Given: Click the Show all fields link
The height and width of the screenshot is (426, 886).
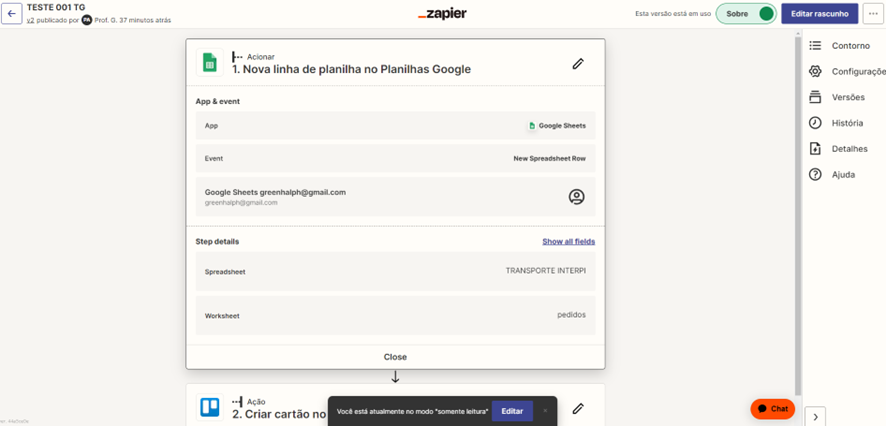Looking at the screenshot, I should point(568,242).
